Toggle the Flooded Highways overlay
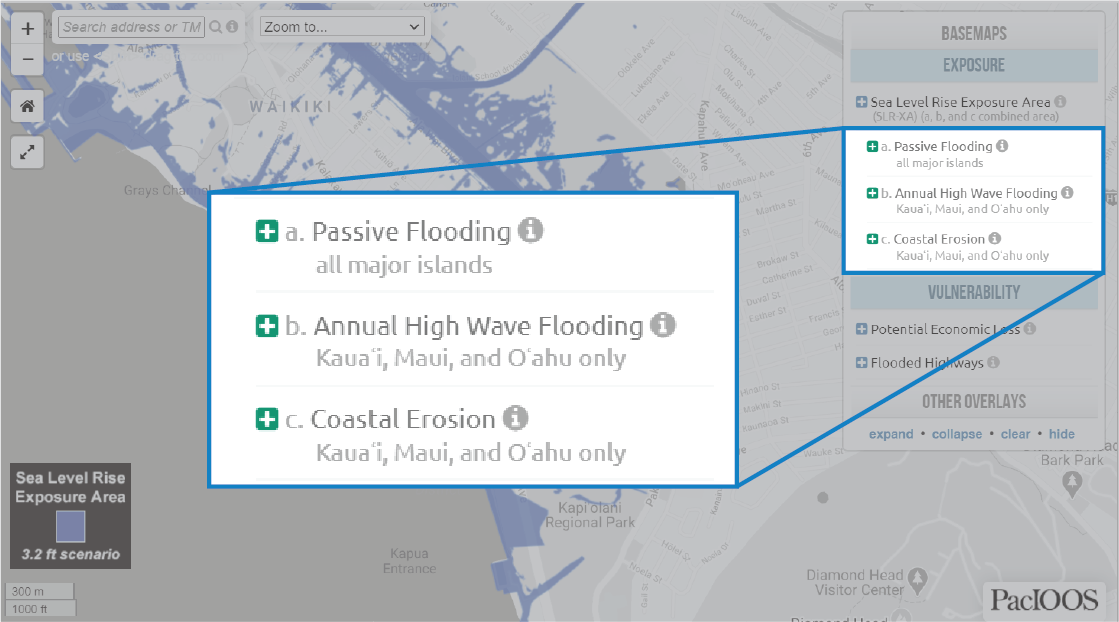The image size is (1119, 622). (861, 362)
